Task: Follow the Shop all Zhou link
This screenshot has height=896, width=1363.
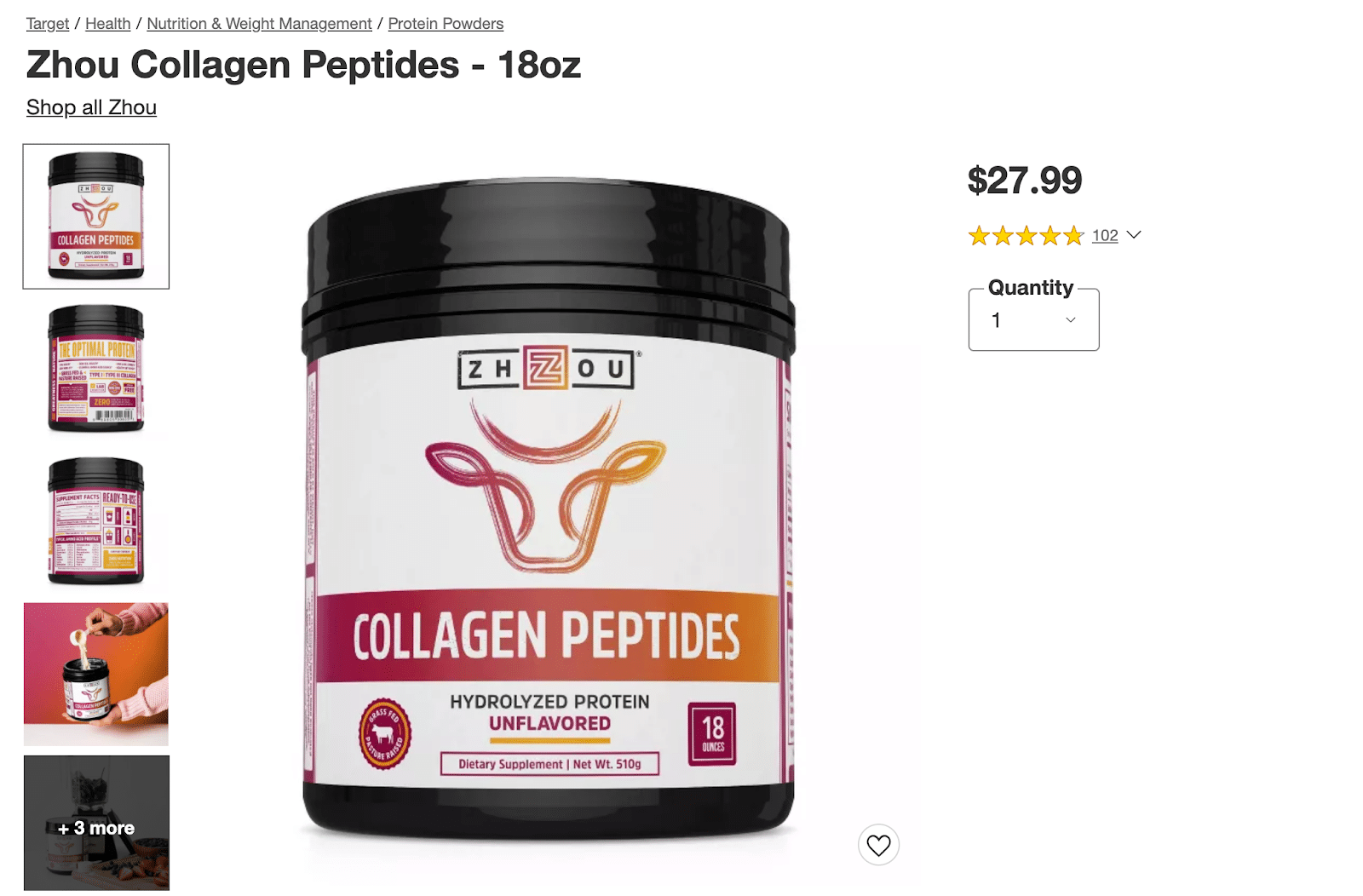Action: click(x=91, y=107)
